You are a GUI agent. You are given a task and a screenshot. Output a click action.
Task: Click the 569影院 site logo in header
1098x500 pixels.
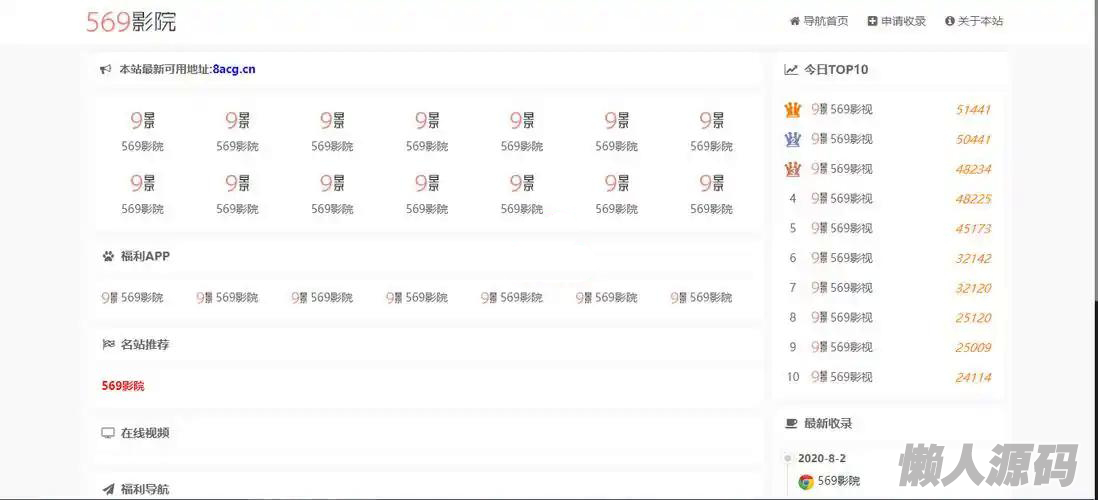tap(131, 21)
